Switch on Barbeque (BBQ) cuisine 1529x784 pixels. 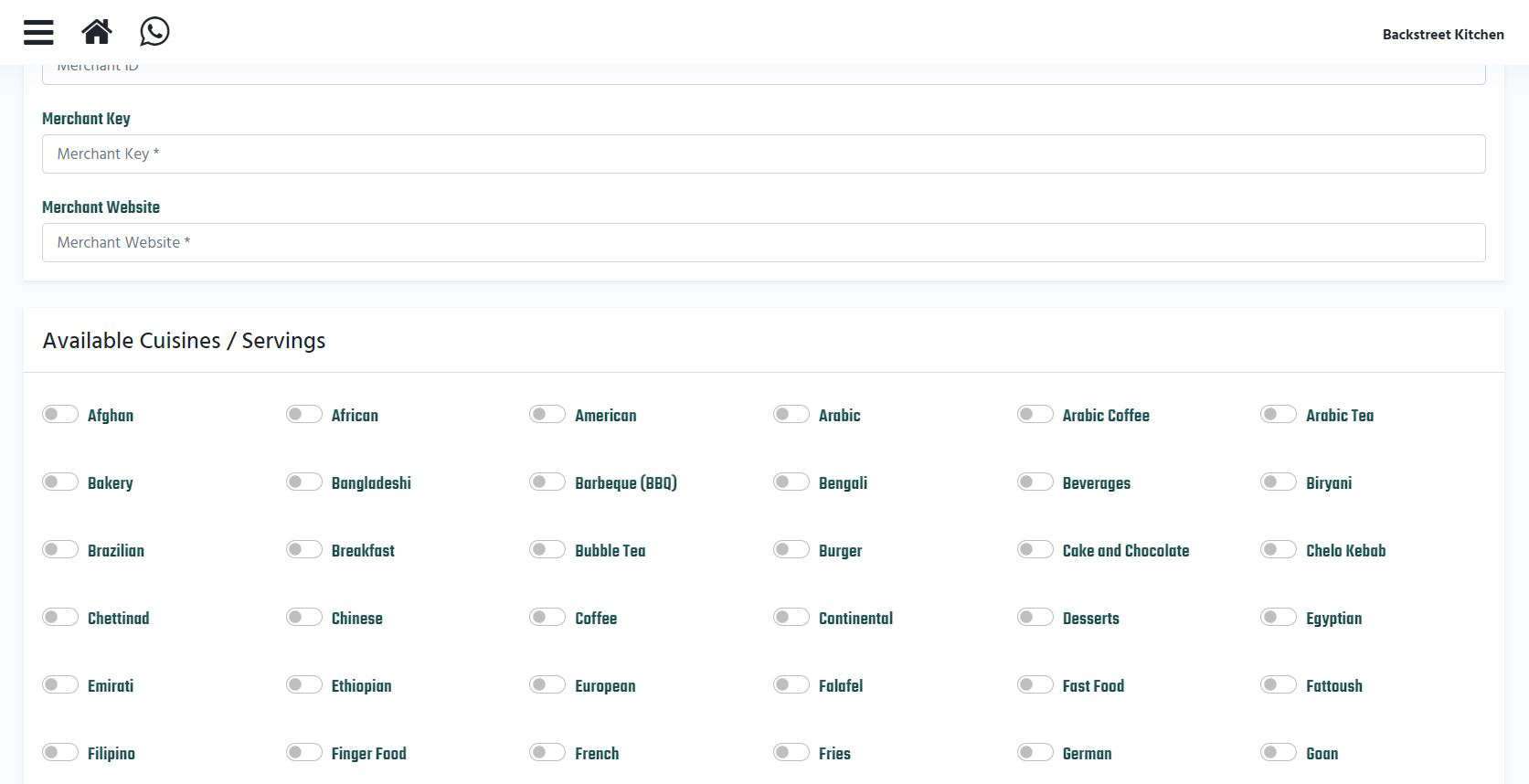[x=547, y=482]
